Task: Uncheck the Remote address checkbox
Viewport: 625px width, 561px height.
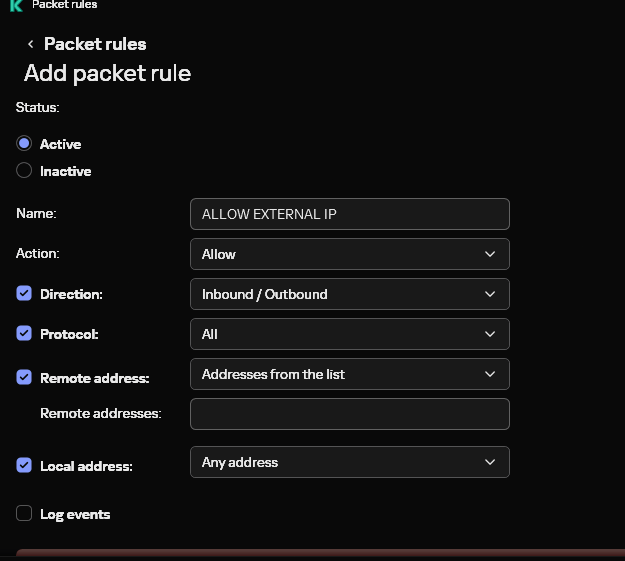Action: click(x=24, y=378)
